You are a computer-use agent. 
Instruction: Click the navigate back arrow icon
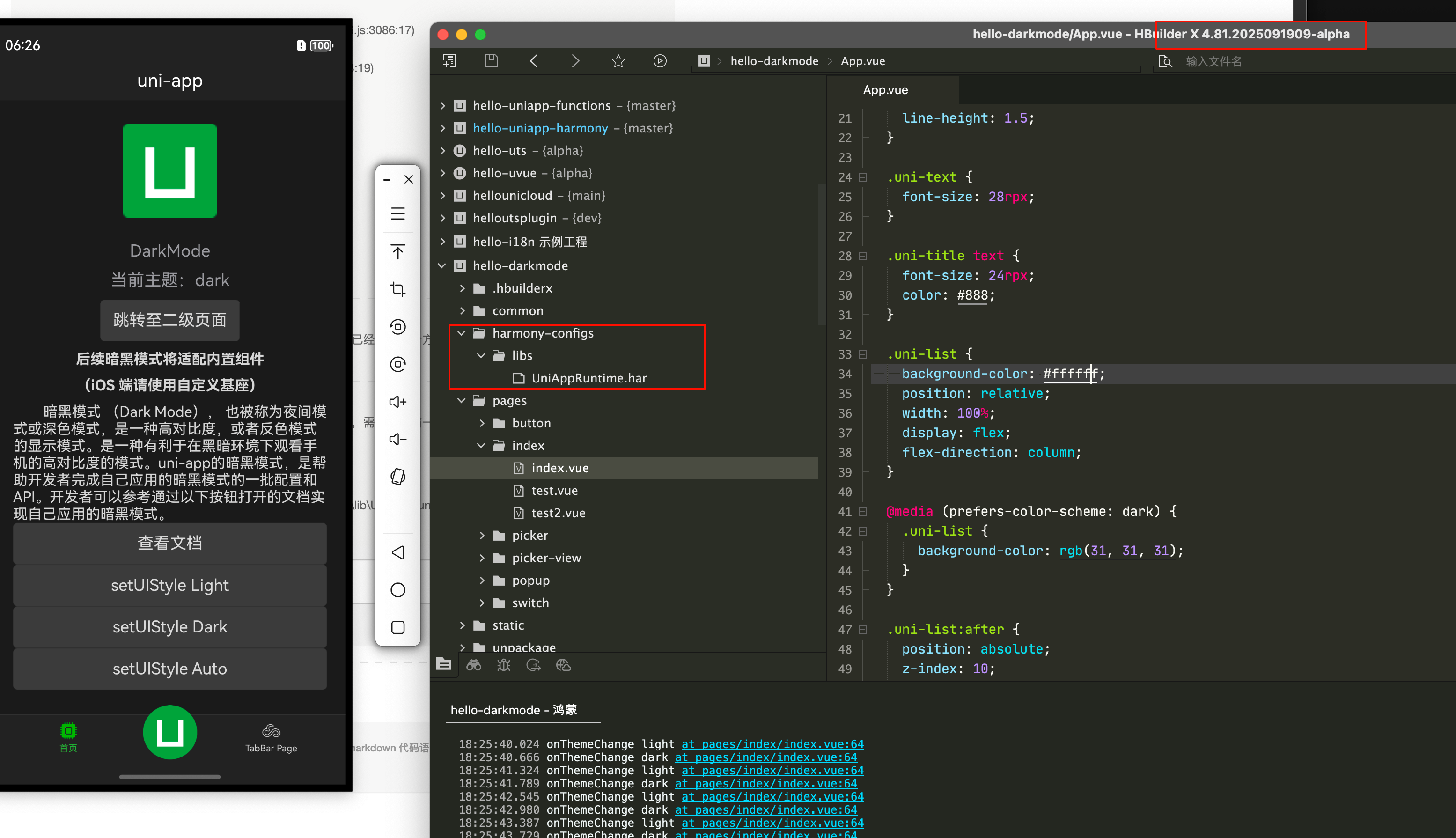pyautogui.click(x=534, y=61)
